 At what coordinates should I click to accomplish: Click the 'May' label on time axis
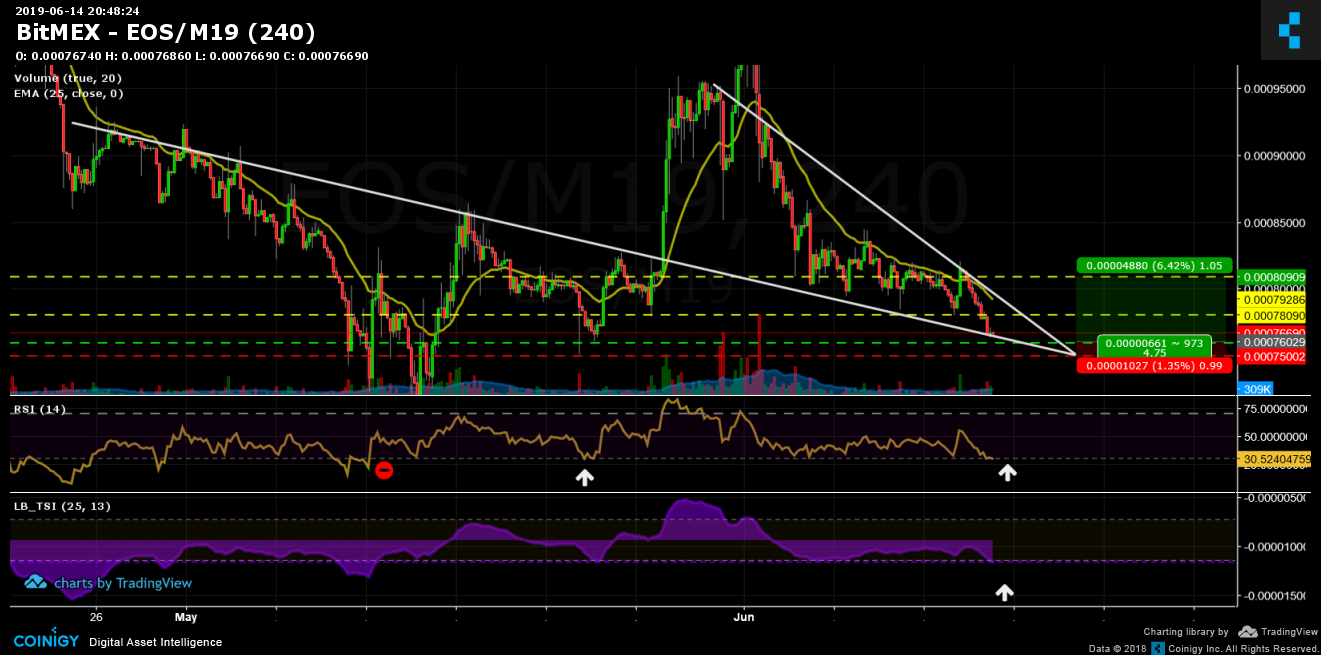(186, 617)
